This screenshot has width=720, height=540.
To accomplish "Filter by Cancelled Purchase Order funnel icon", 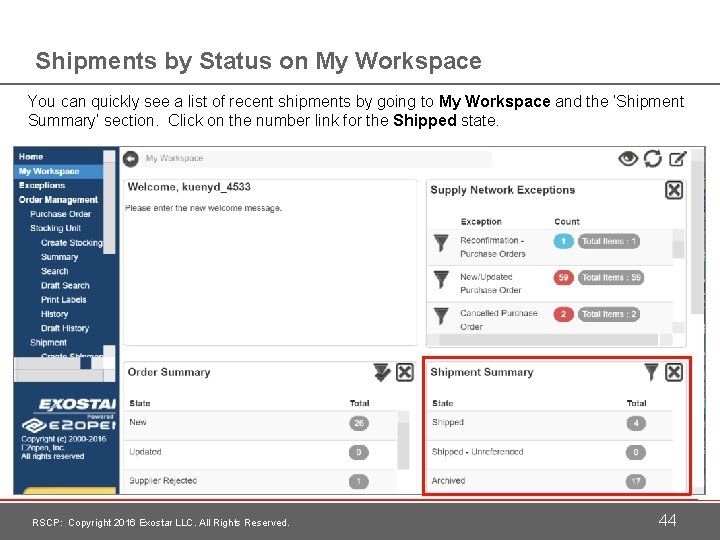I will [441, 315].
